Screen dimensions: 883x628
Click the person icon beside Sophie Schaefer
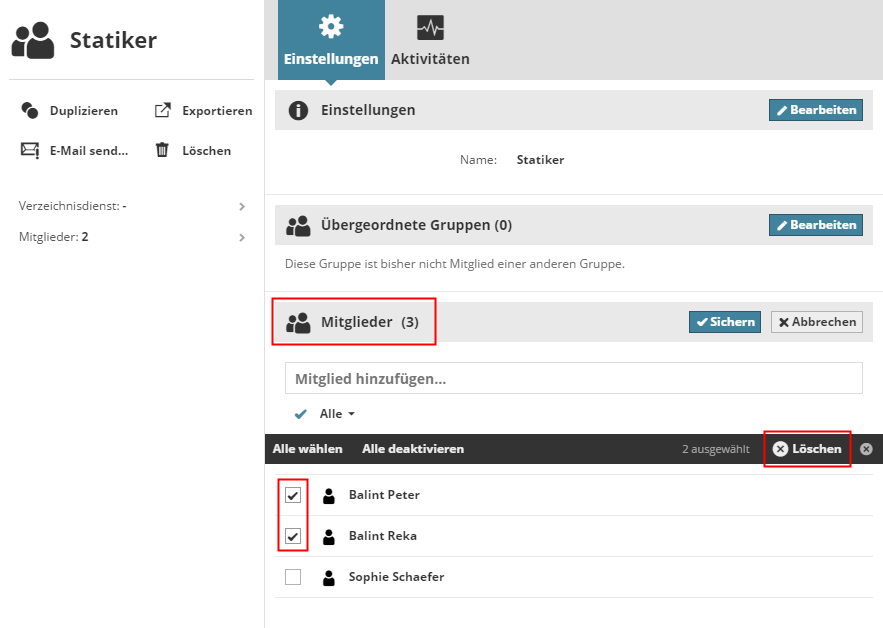click(x=329, y=577)
